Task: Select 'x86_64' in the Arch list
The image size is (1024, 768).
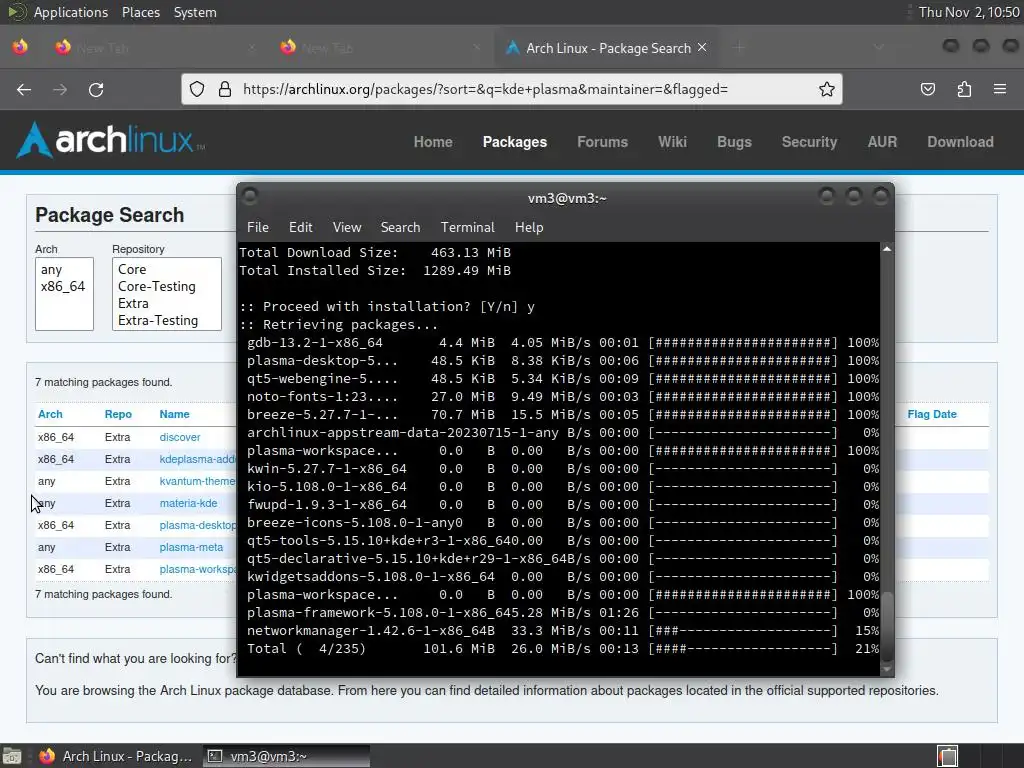Action: (x=64, y=287)
